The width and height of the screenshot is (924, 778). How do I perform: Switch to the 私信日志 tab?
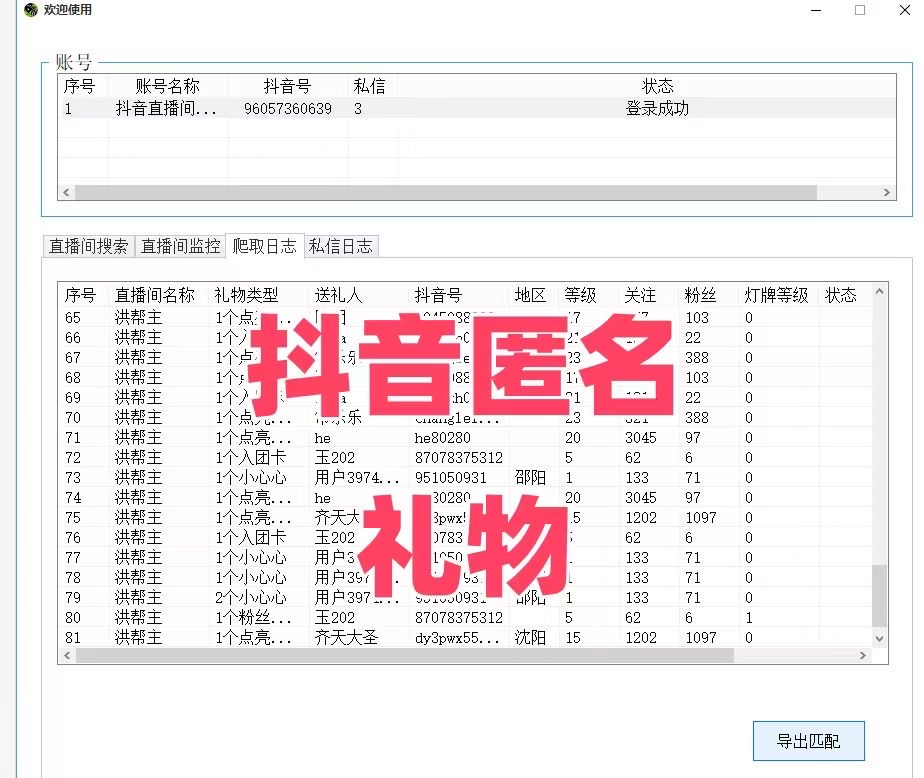click(341, 245)
